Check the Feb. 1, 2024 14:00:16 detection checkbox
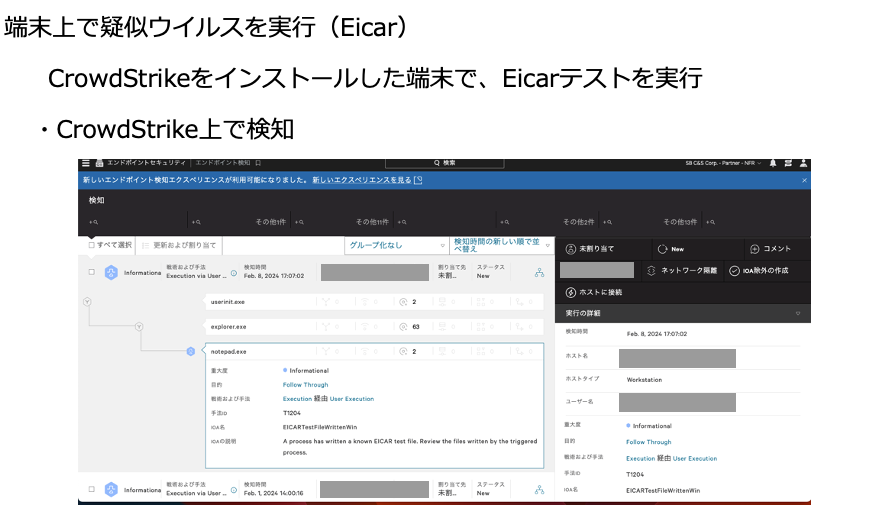The width and height of the screenshot is (886, 530). (92, 489)
